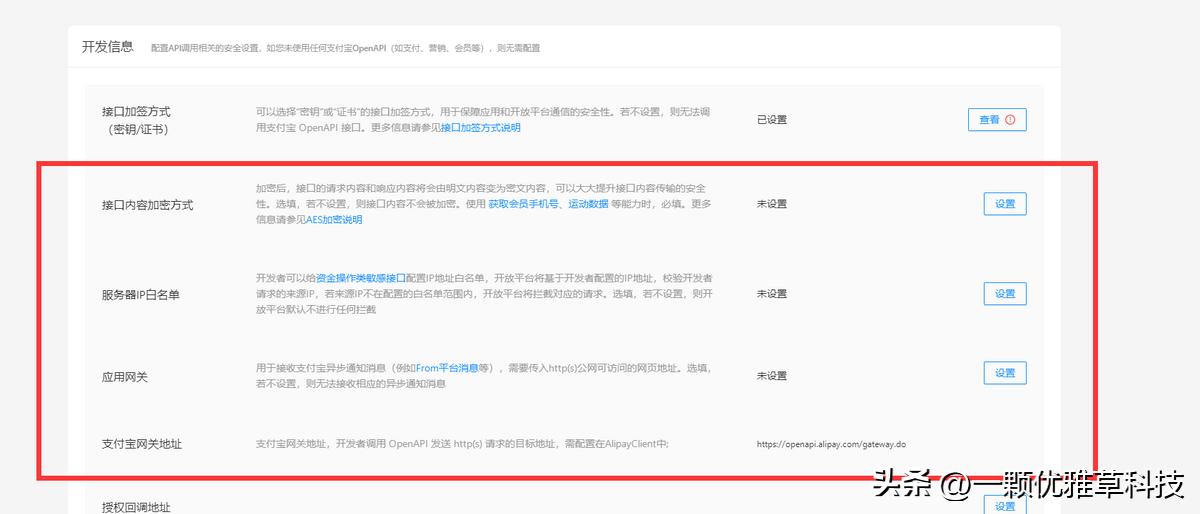1200x514 pixels.
Task: Open the 运动数据 link
Action: tap(588, 204)
